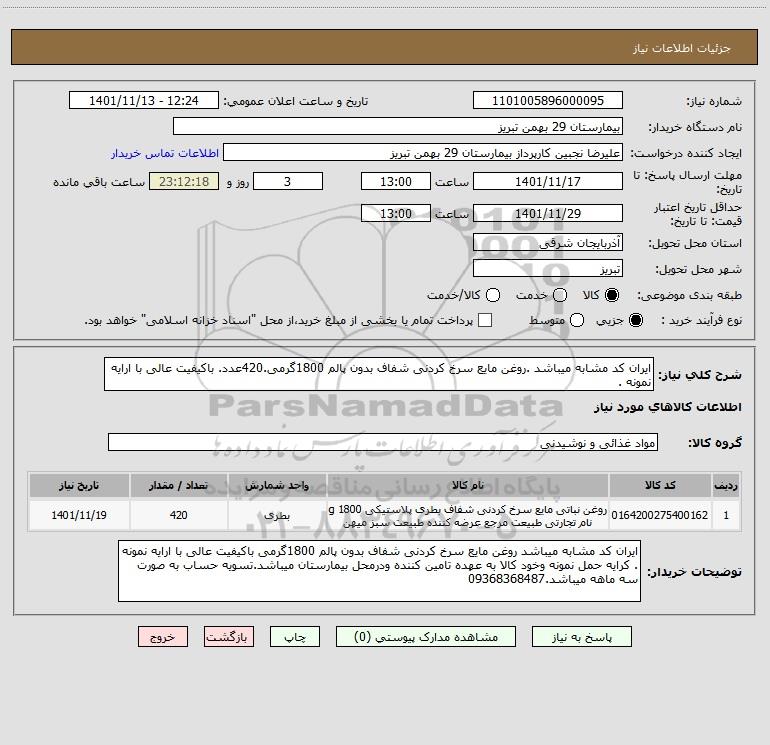The width and height of the screenshot is (770, 745).
Task: Click remaining time field 23:12:18
Action: (x=184, y=181)
